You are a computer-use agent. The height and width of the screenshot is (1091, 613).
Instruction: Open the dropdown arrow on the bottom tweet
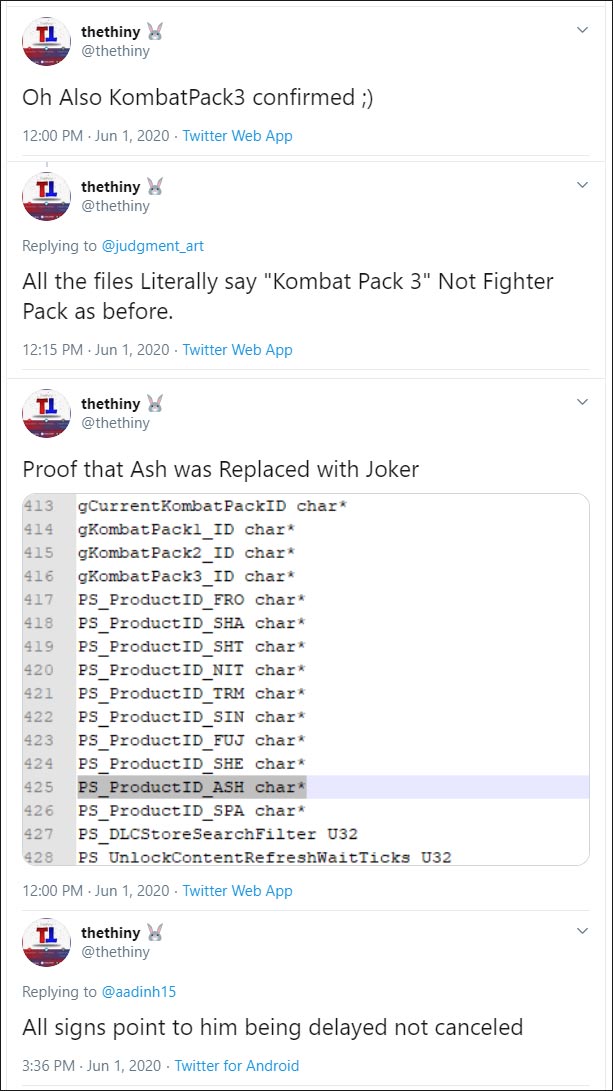tap(582, 931)
